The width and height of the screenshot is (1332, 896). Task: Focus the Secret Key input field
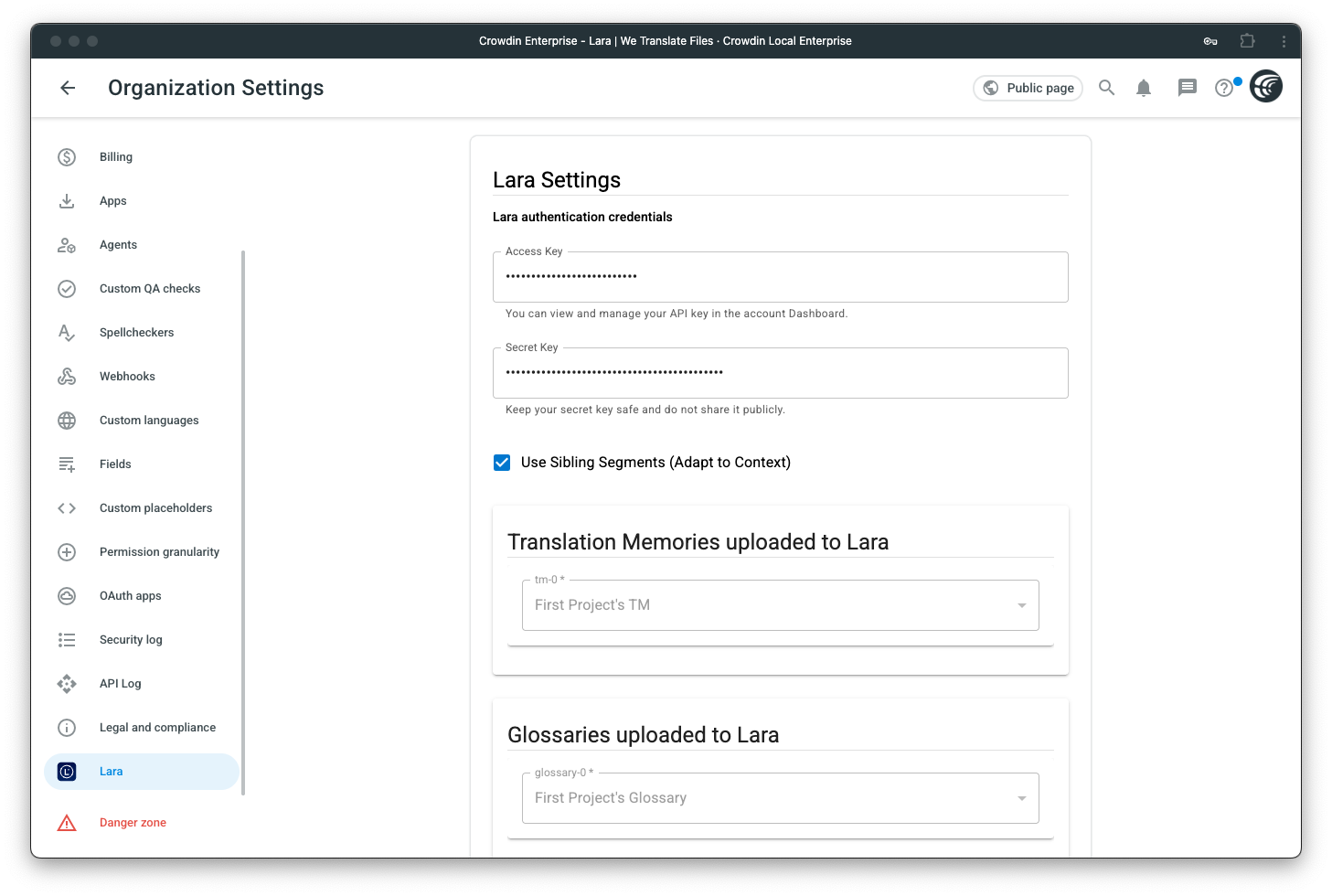[x=780, y=373]
